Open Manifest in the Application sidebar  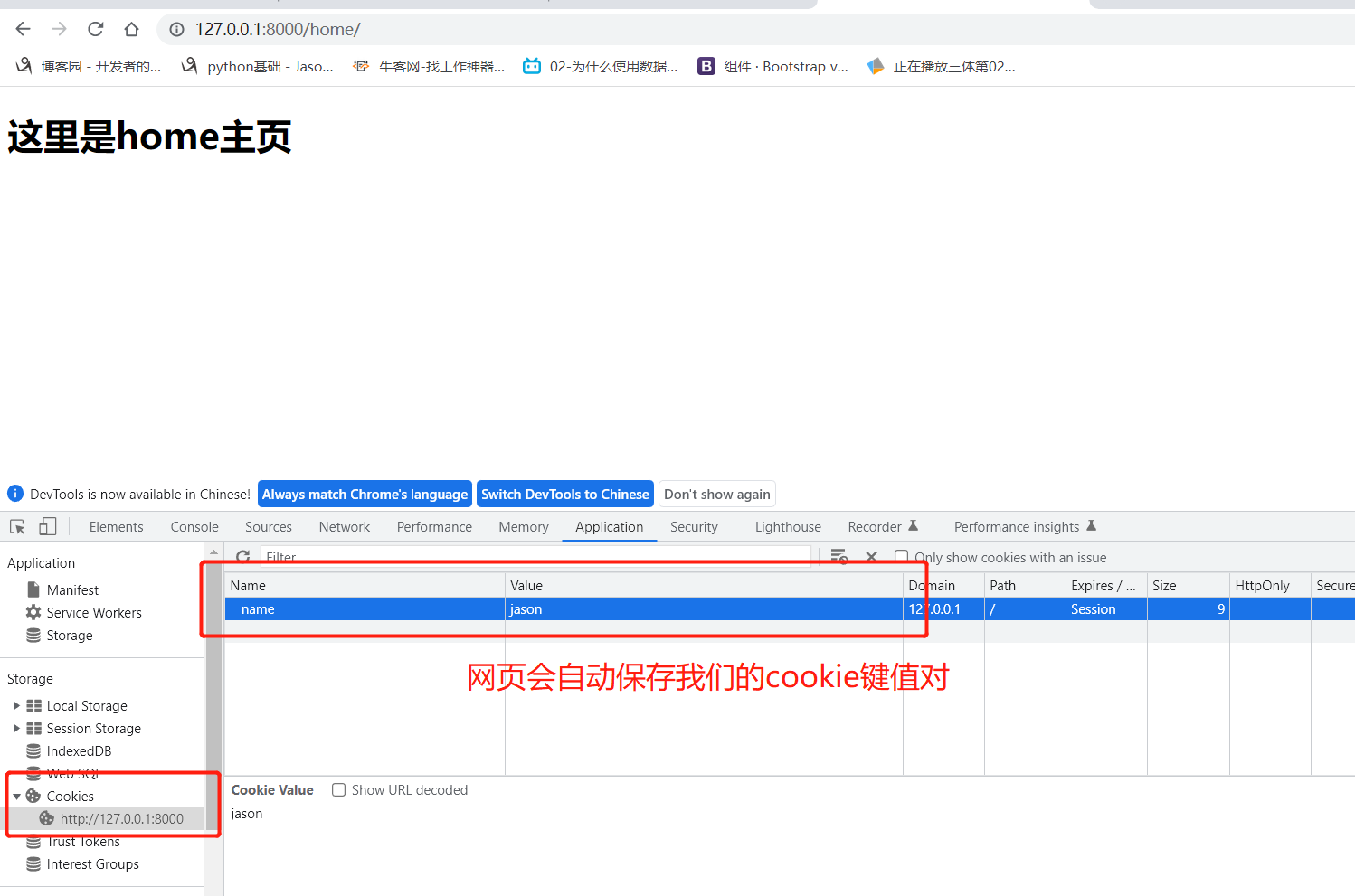coord(72,589)
